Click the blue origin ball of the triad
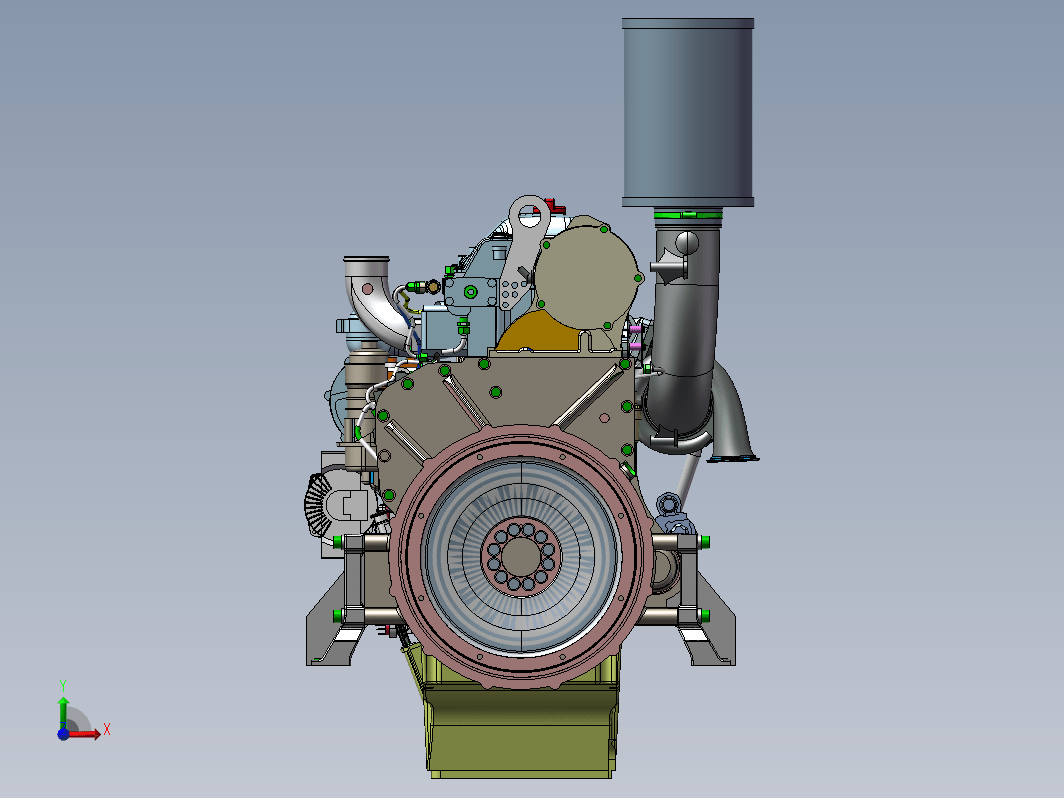This screenshot has height=798, width=1064. 63,734
